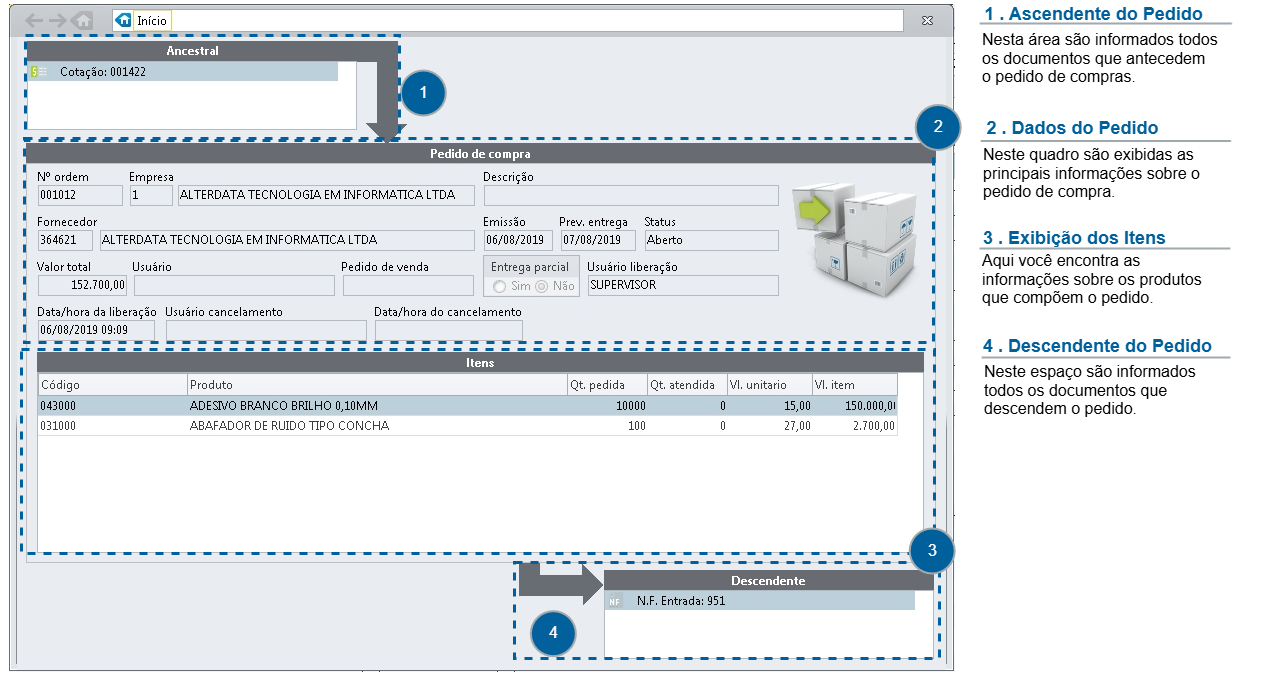
Task: Select the ADESIVO BRANCO BRILHO 0,10MM row
Action: pos(467,406)
